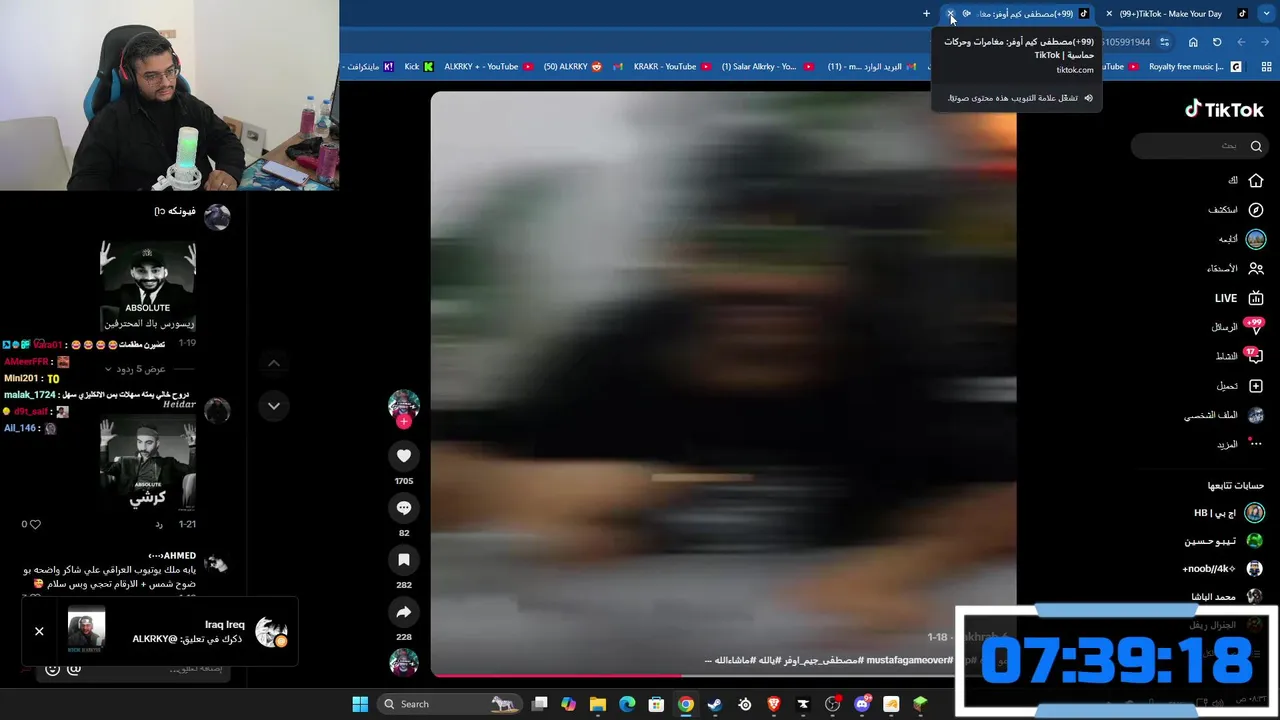Open the البريد الوارد Gmail bookmark
The width and height of the screenshot is (1280, 720).
click(872, 67)
